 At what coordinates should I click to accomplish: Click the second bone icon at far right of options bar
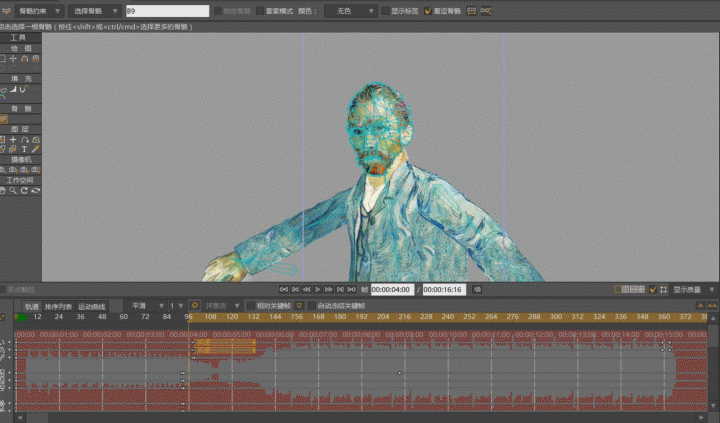click(486, 11)
